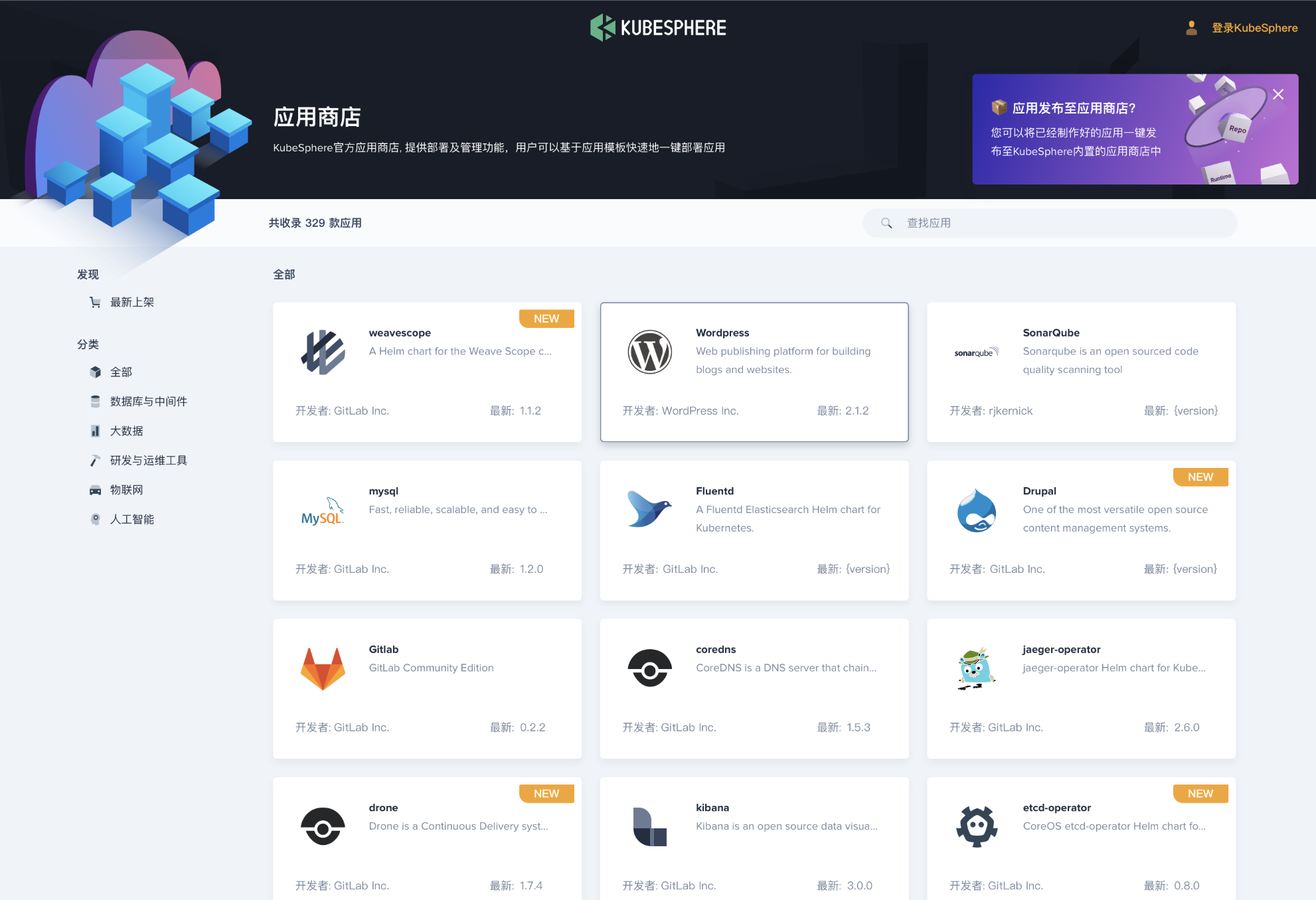Viewport: 1316px width, 900px height.
Task: Select the 人工智能 category filter
Action: coord(133,519)
